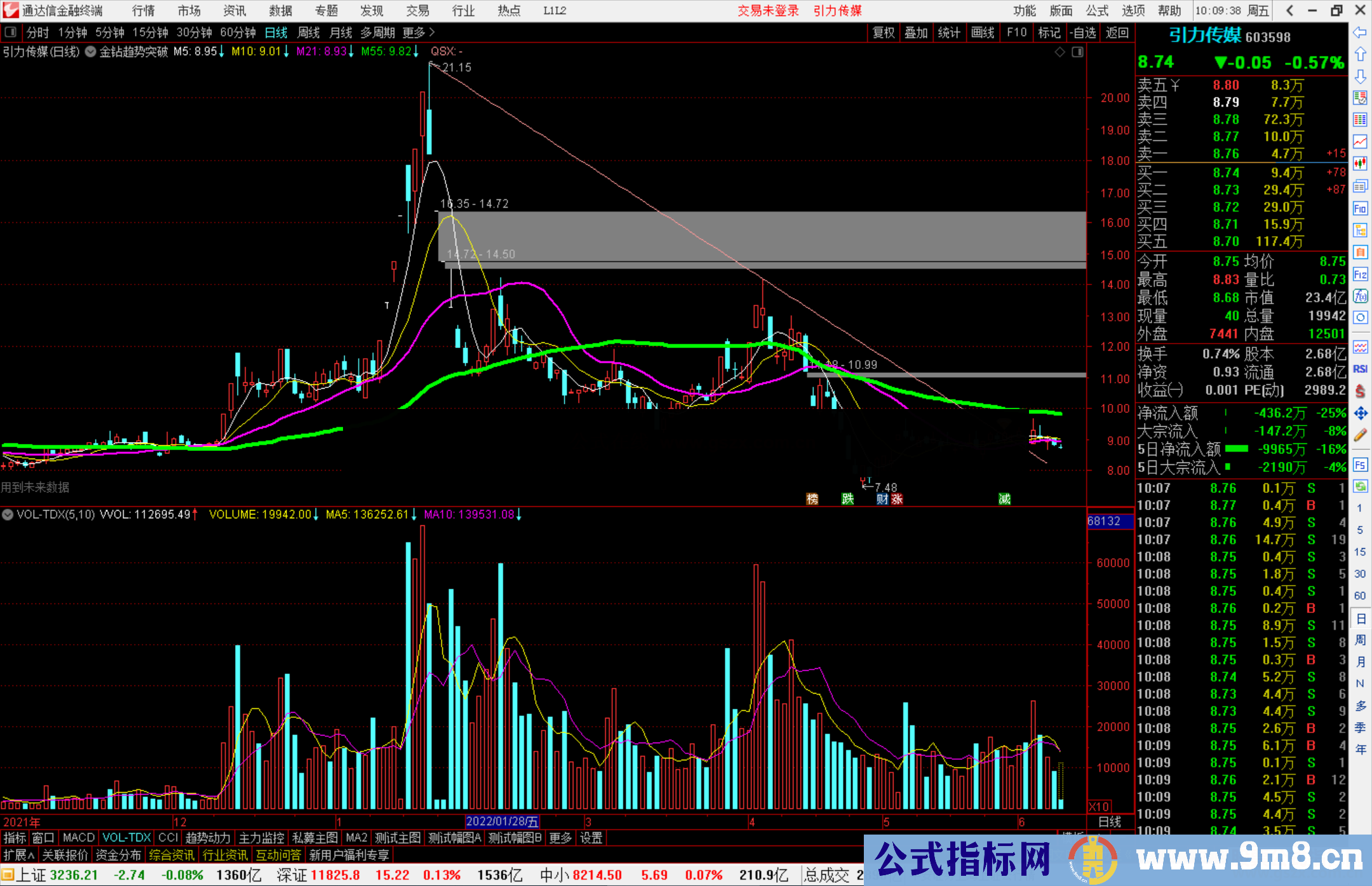This screenshot has height=886, width=1372.
Task: Click the diamond icon at chart top-right
Action: (1059, 52)
